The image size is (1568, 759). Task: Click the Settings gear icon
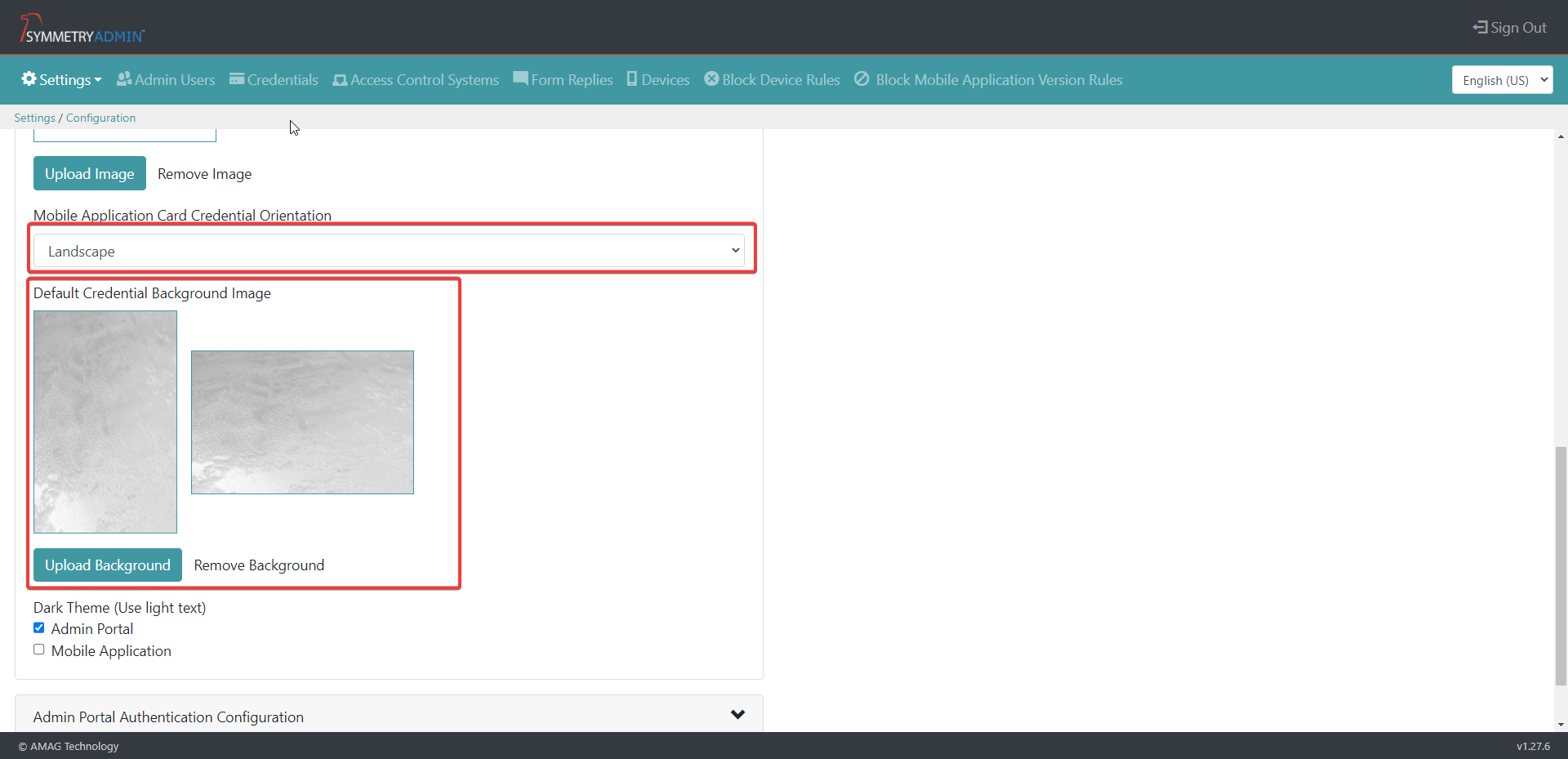click(29, 78)
